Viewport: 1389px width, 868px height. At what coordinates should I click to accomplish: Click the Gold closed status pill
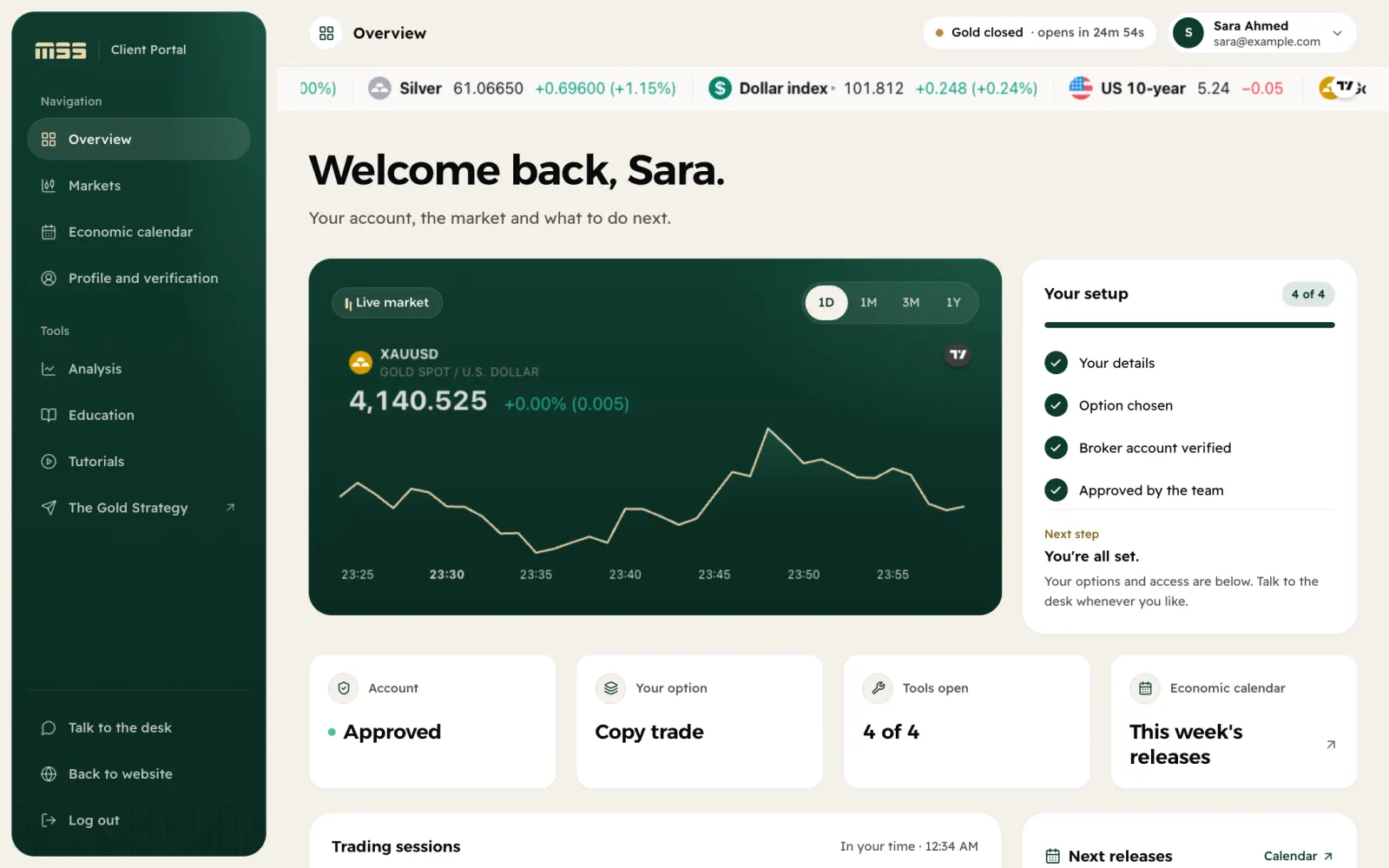point(1039,33)
